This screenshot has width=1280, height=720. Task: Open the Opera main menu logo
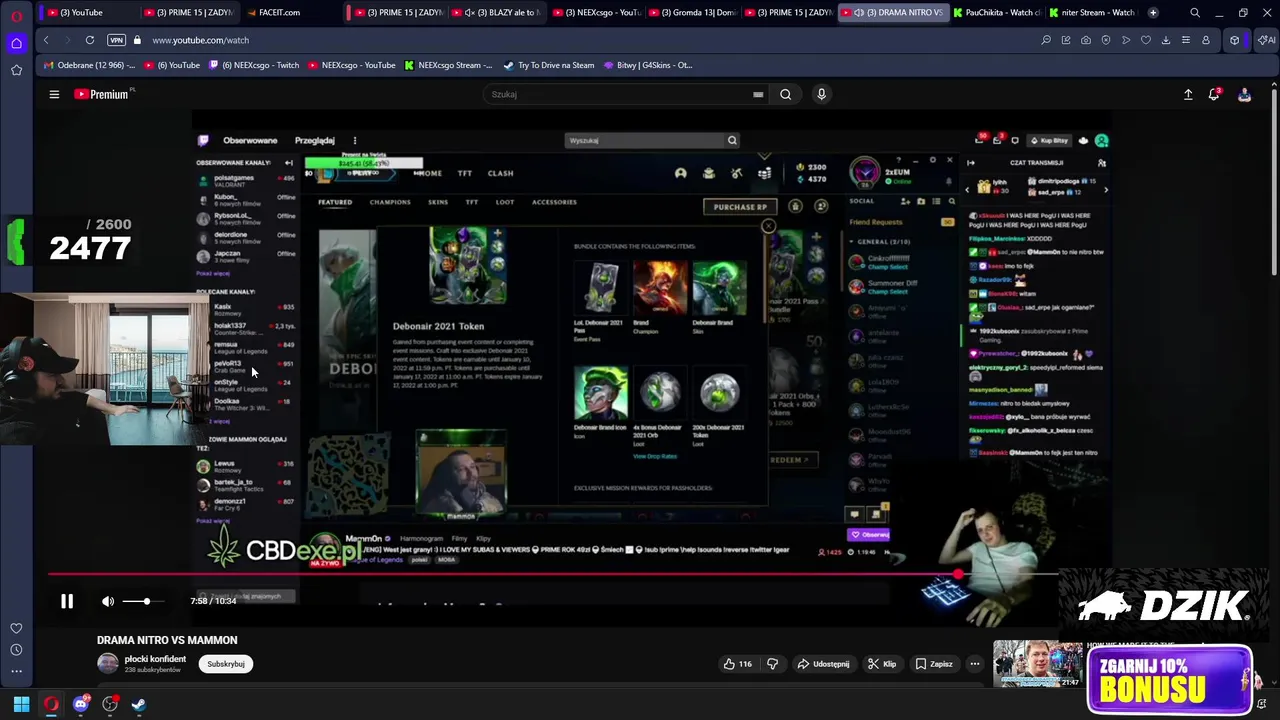coord(16,16)
